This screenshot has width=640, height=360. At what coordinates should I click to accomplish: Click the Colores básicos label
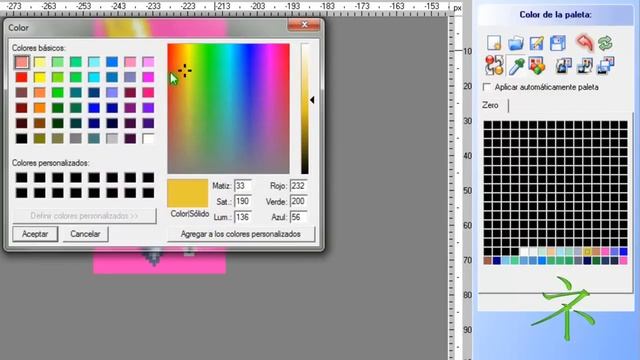coord(39,48)
